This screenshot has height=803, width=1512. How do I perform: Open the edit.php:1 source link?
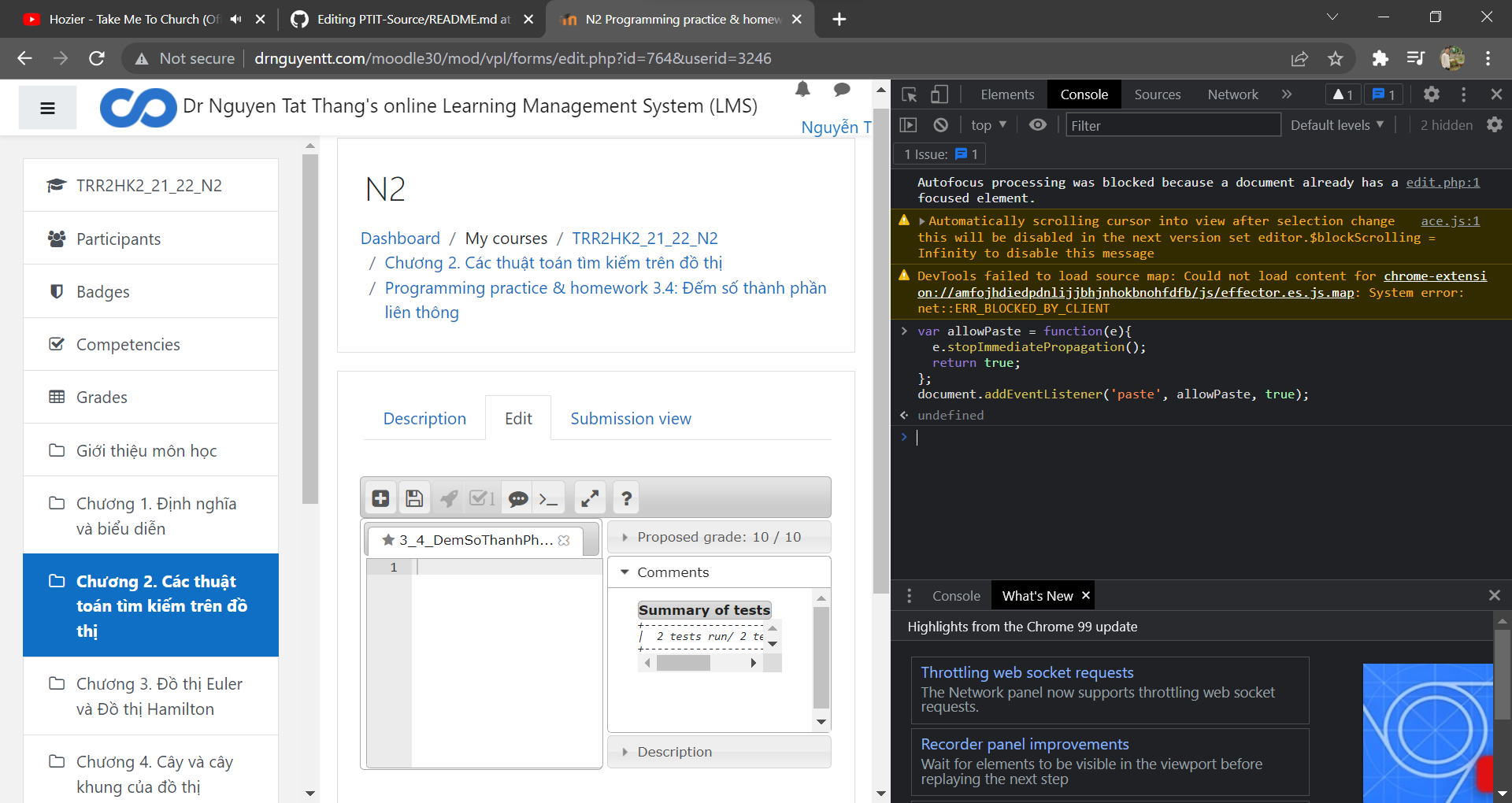coord(1443,183)
